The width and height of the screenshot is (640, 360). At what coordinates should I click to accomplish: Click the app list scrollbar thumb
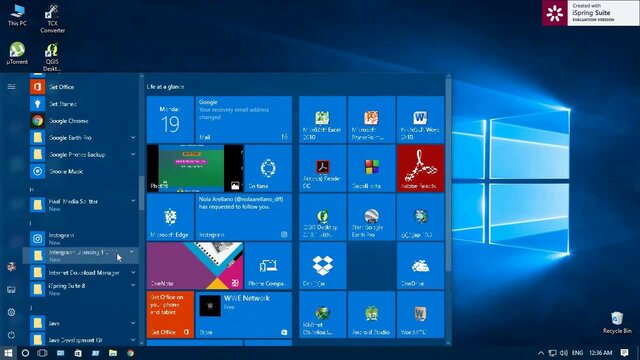[x=141, y=193]
